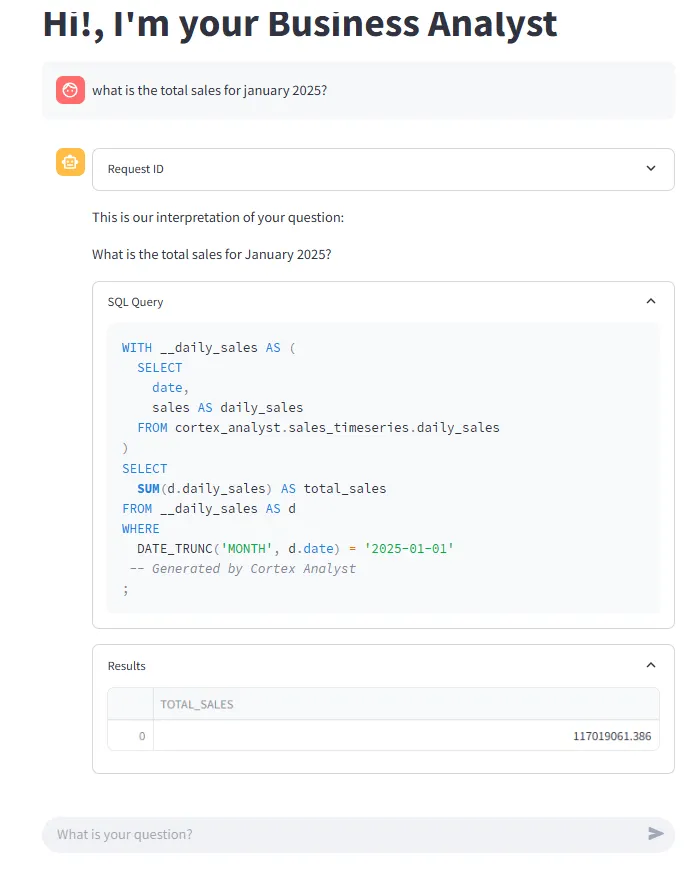The height and width of the screenshot is (878, 692).
Task: Click the collapse arrow on the Results panel
Action: pos(651,664)
